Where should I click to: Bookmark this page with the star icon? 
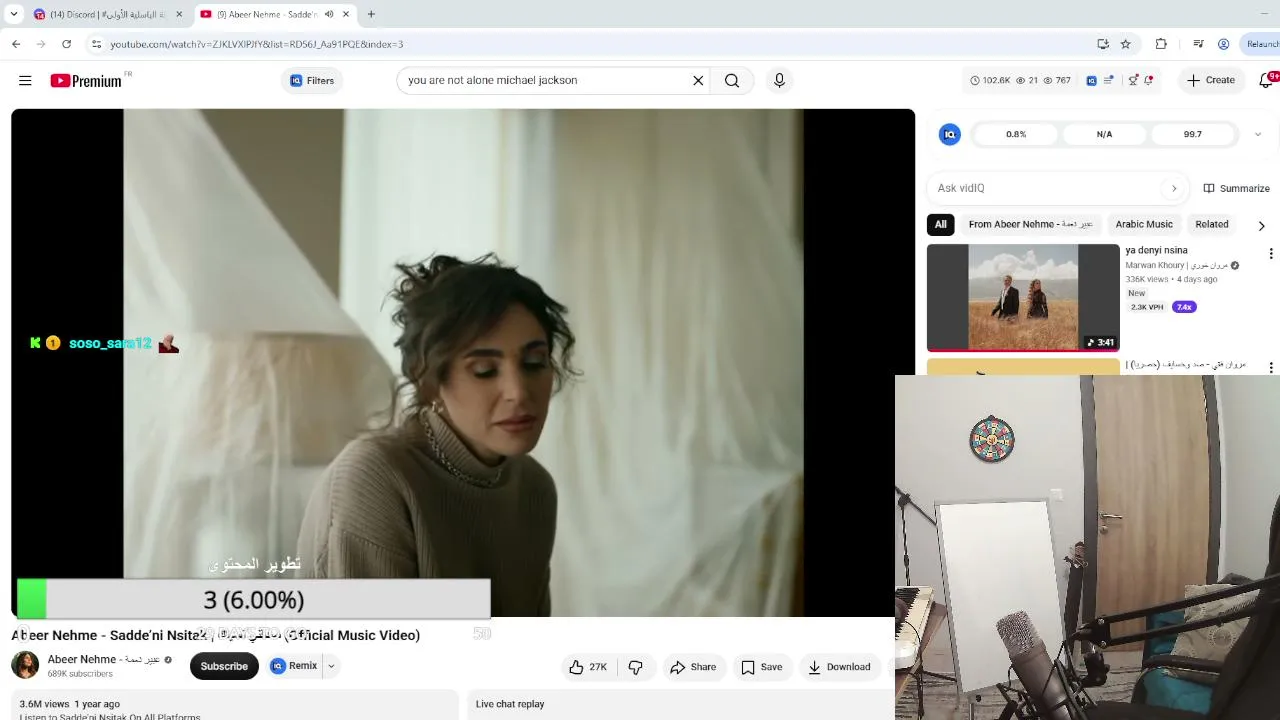pyautogui.click(x=1125, y=44)
